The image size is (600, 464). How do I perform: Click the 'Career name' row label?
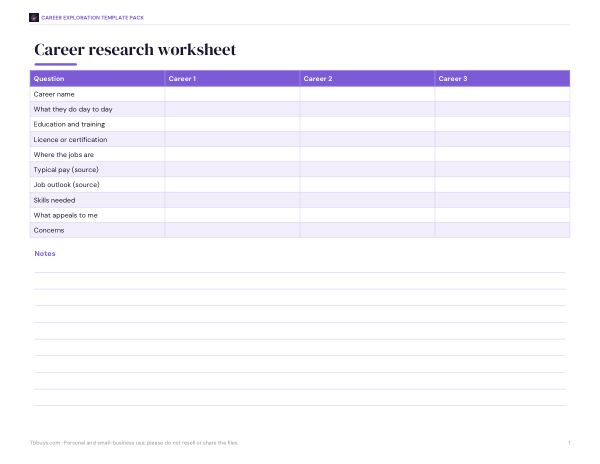(x=54, y=94)
